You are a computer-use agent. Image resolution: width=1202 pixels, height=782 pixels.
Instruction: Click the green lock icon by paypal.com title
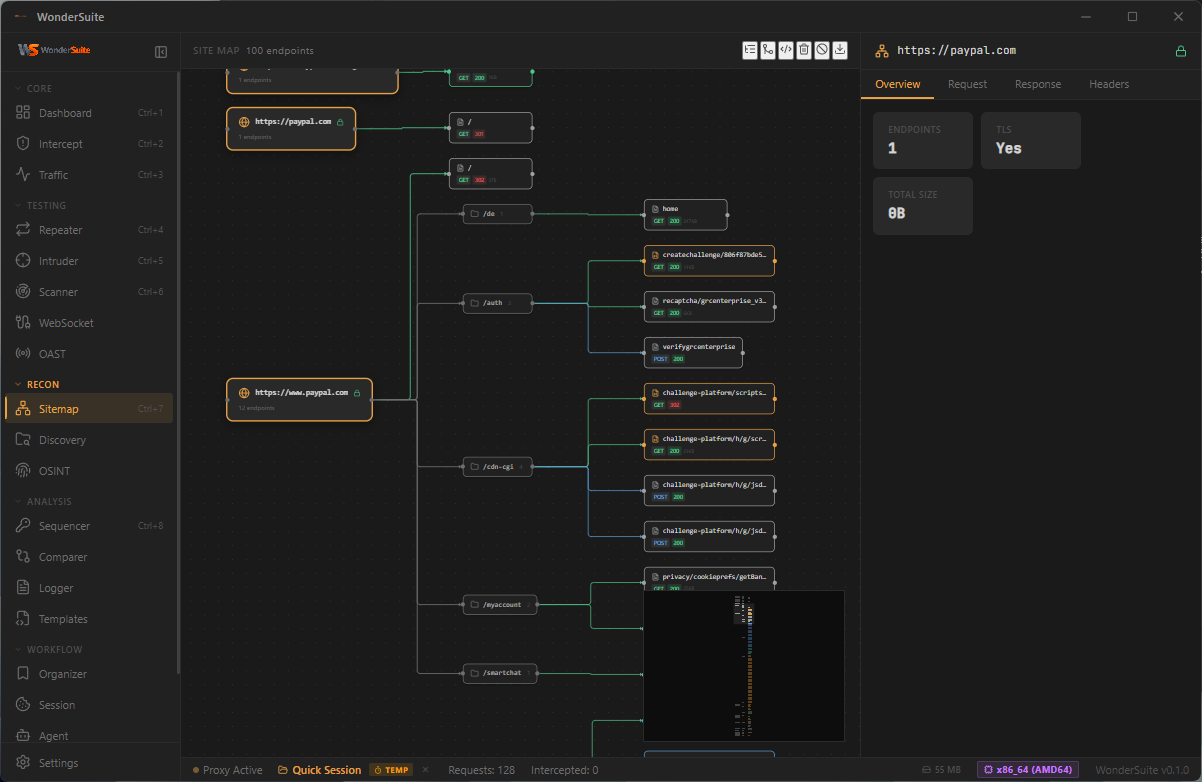point(1180,51)
